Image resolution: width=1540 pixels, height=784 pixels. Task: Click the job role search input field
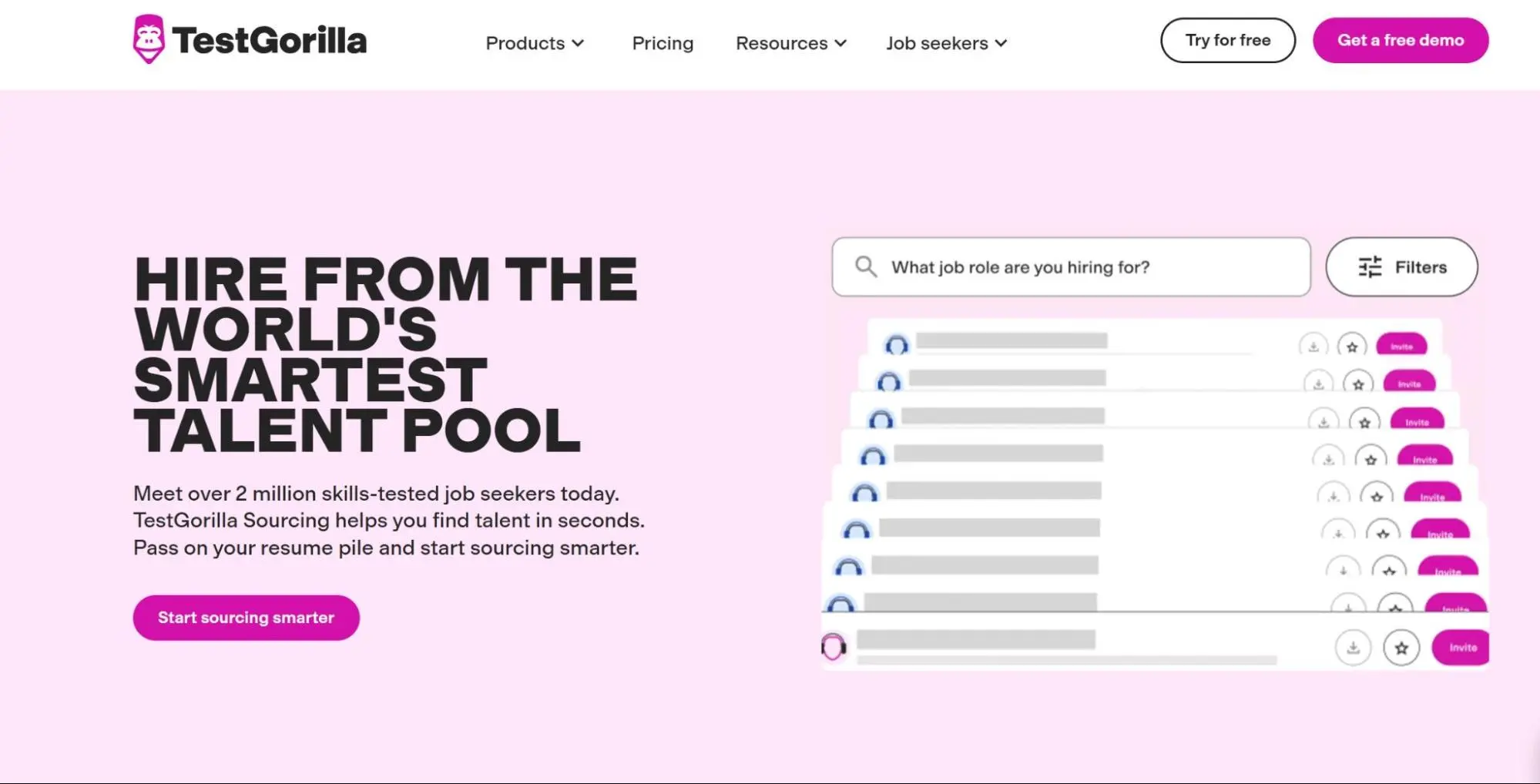[1071, 266]
